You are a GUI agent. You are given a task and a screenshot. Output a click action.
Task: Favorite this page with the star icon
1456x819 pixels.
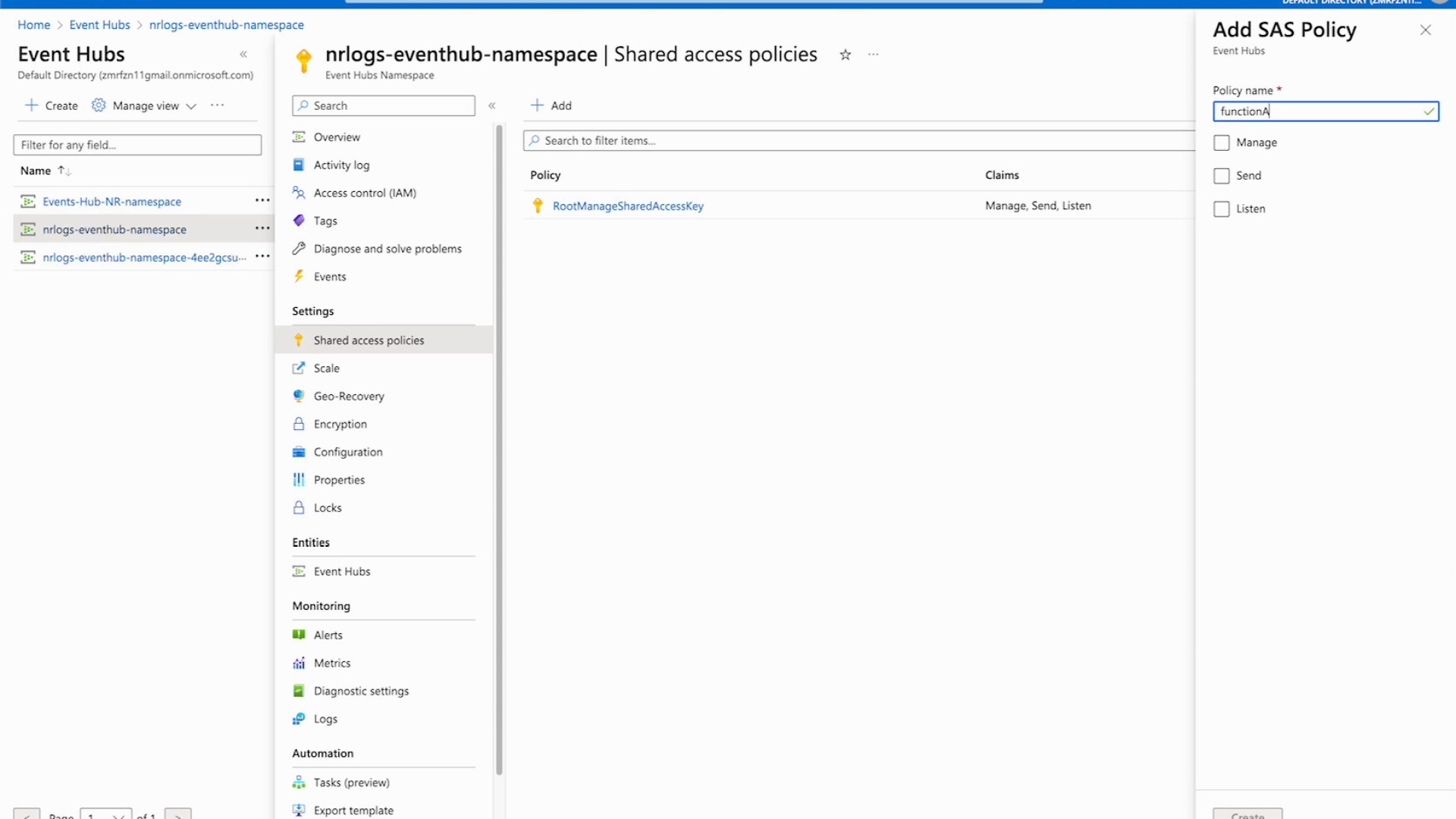tap(845, 55)
